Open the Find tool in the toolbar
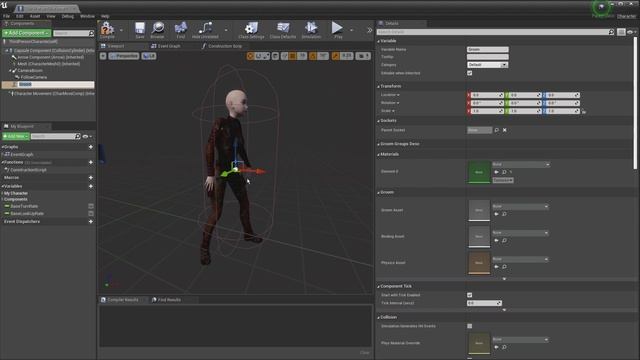 tap(180, 29)
